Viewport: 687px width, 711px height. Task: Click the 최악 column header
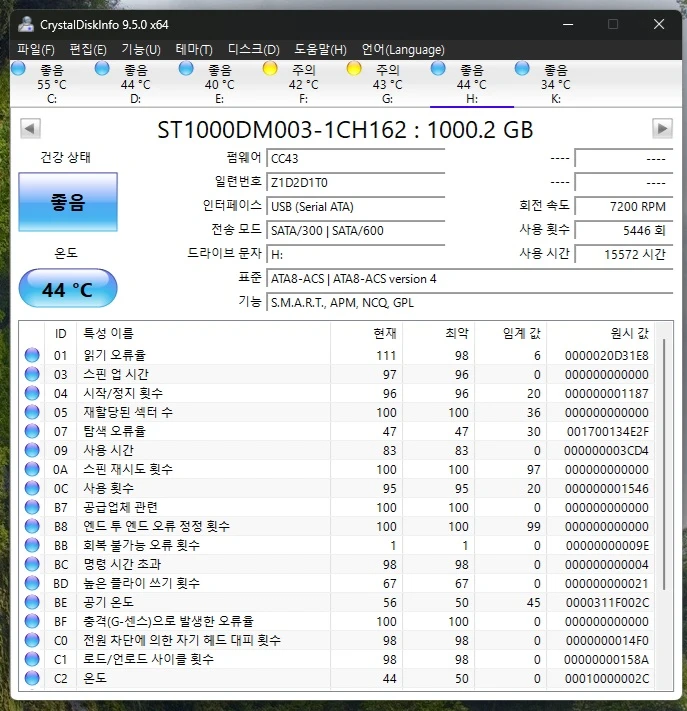pyautogui.click(x=439, y=333)
